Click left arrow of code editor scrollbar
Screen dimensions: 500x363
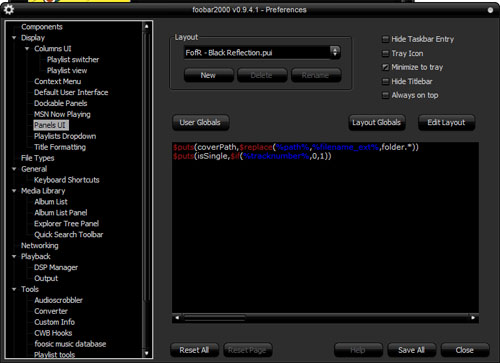[177, 318]
